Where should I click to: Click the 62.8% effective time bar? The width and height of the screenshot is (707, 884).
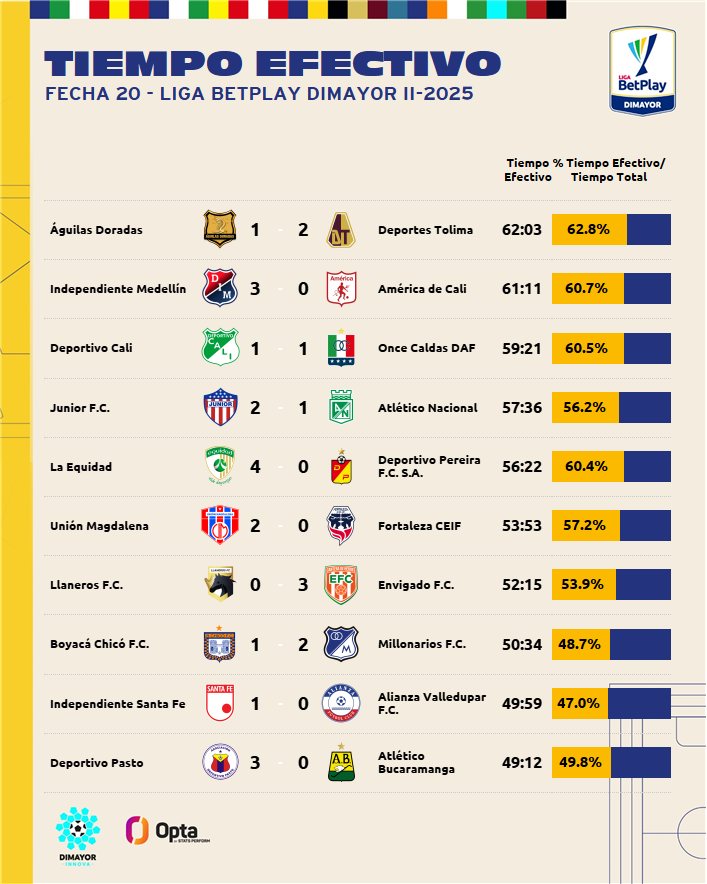[x=611, y=230]
